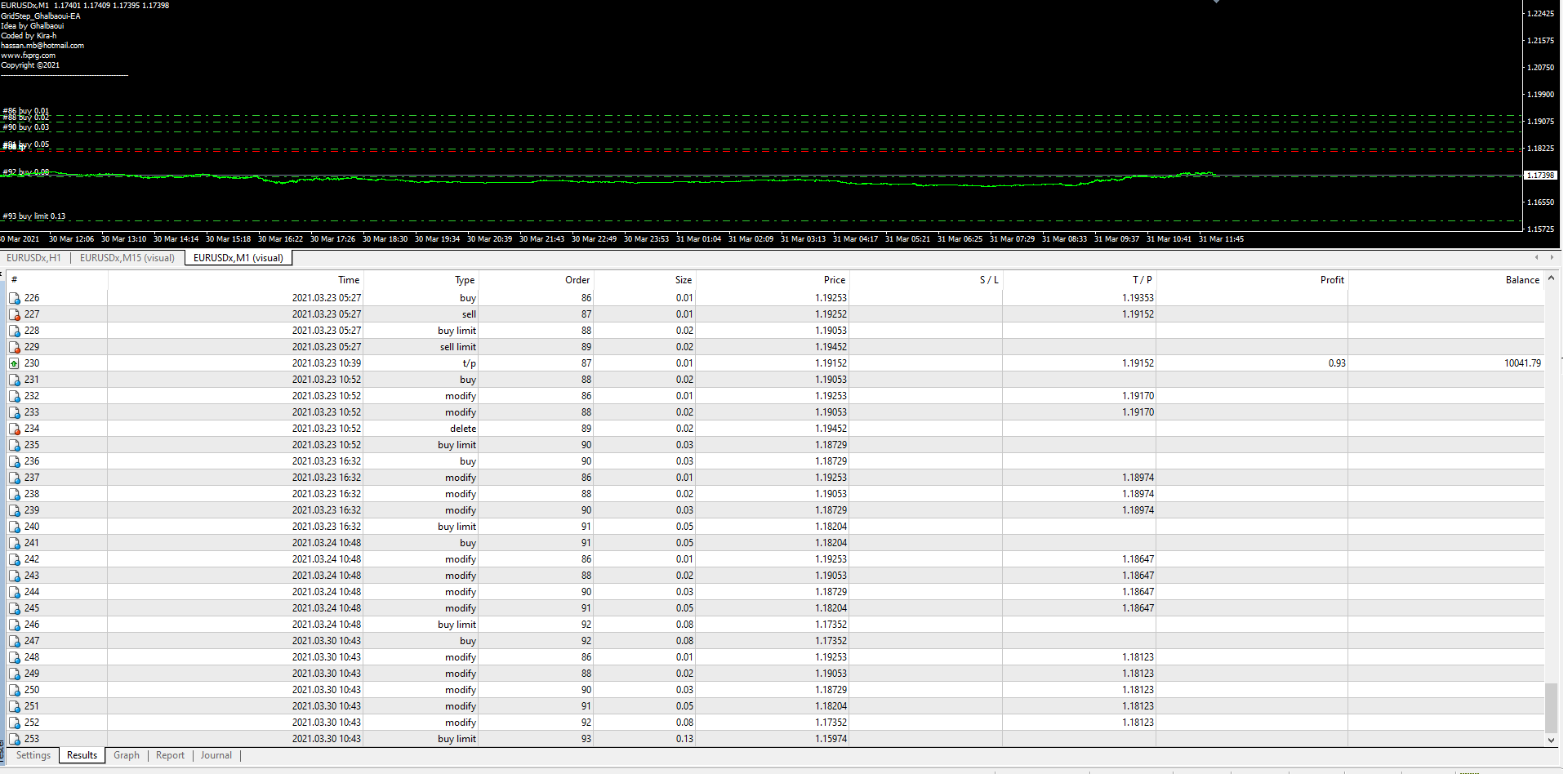Screen dimensions: 1568x774
Task: Click the buy order icon on row 226
Action: point(14,298)
